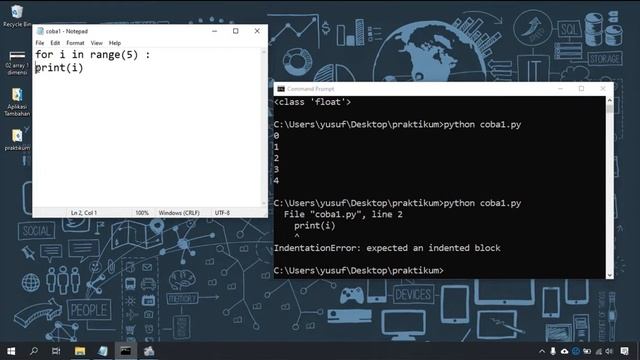Click the cloud icon in system tray
640x360 pixels.
(564, 351)
